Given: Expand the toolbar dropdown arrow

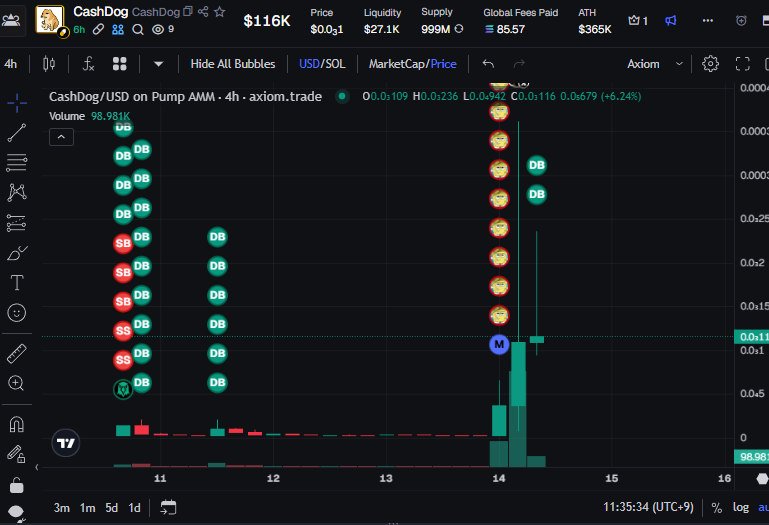Looking at the screenshot, I should click(x=158, y=64).
